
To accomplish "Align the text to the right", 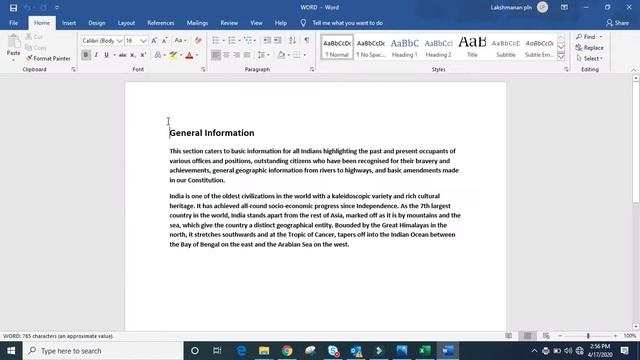I will coord(237,55).
